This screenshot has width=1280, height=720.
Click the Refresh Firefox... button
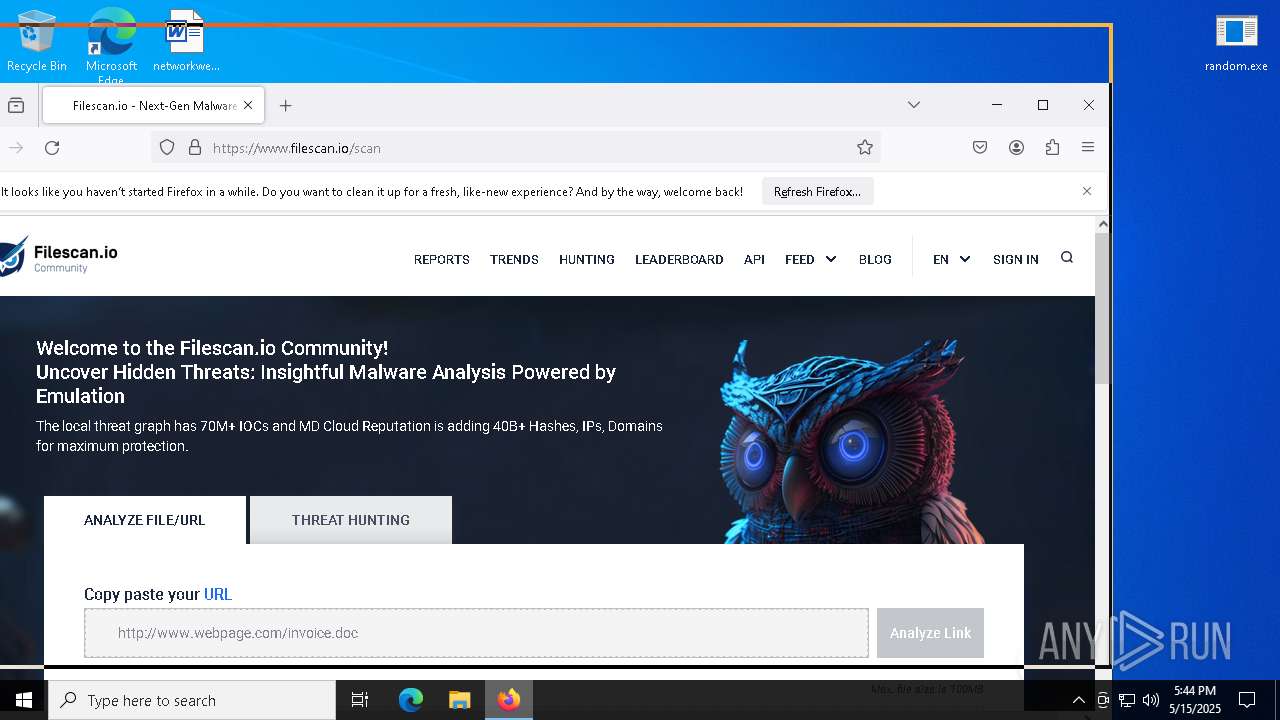click(x=817, y=192)
